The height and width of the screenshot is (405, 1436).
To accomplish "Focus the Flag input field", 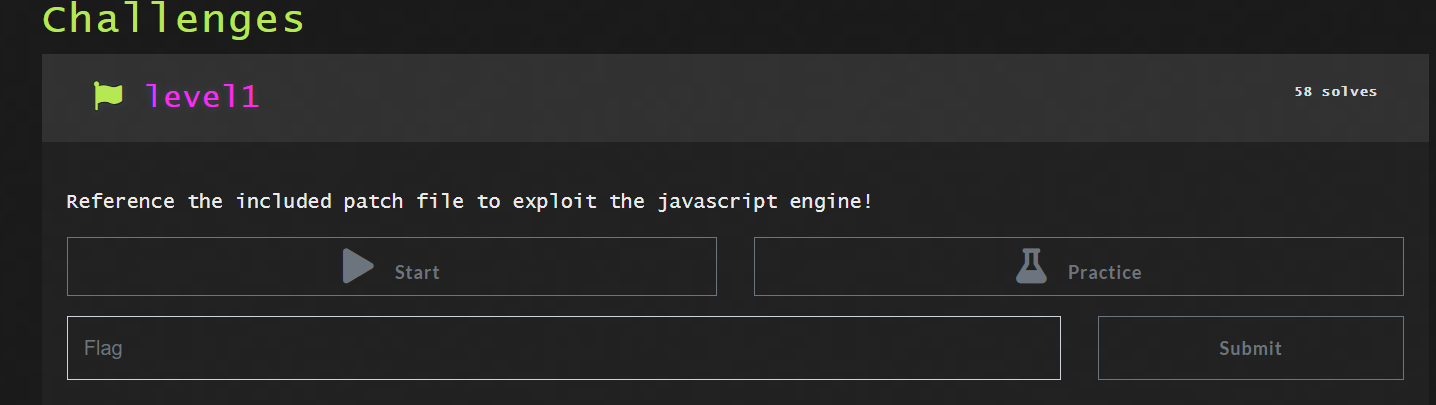I will (x=563, y=348).
